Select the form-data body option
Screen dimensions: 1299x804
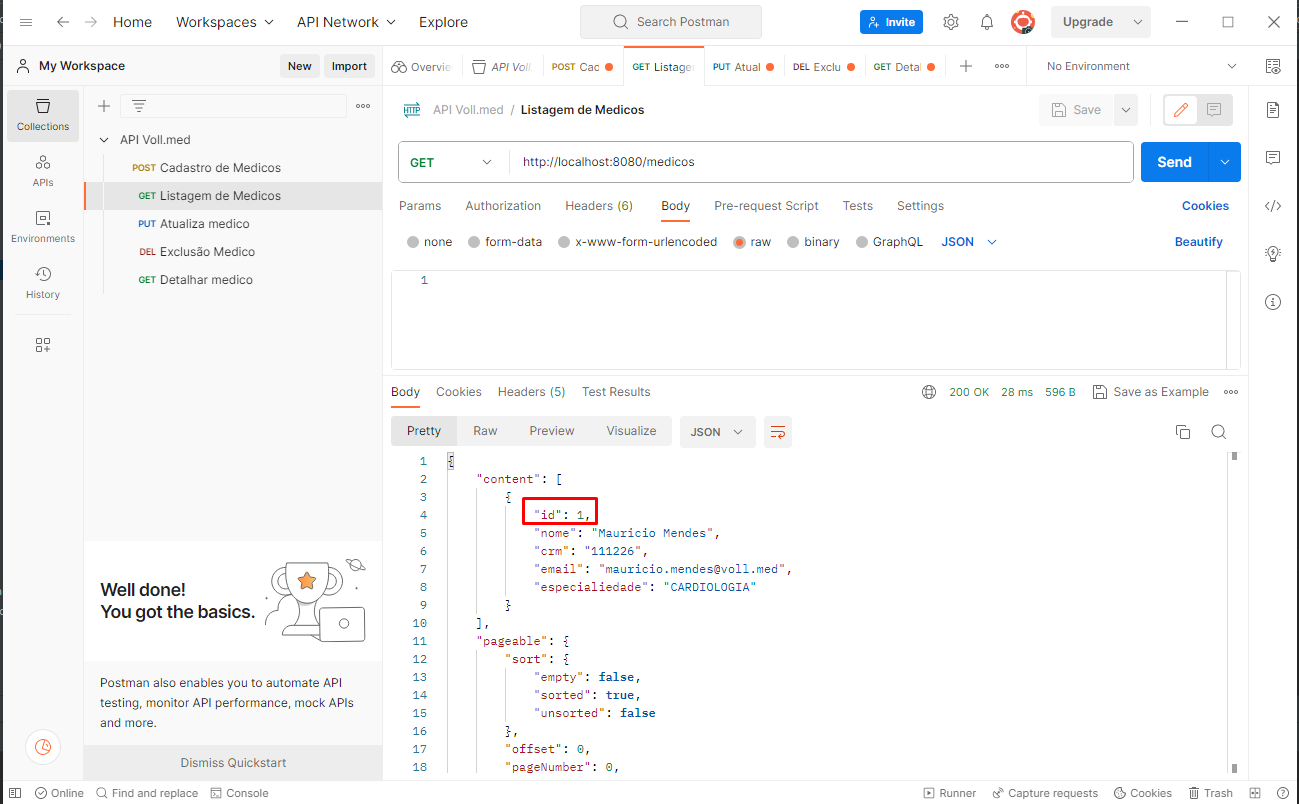(474, 242)
